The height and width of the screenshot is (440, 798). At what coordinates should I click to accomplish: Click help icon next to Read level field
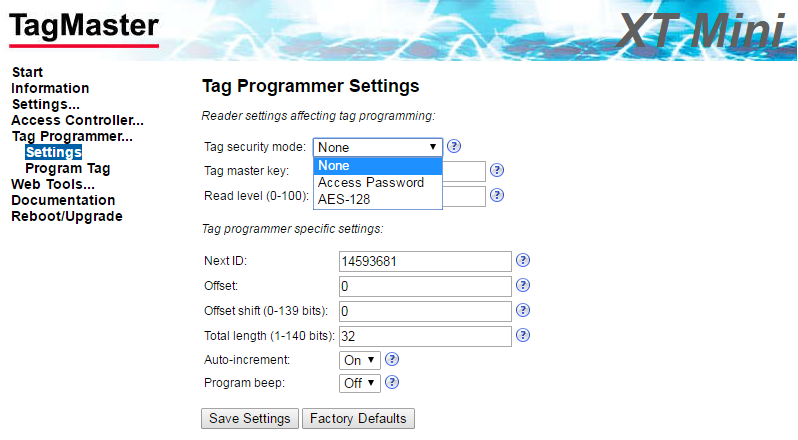click(x=497, y=195)
